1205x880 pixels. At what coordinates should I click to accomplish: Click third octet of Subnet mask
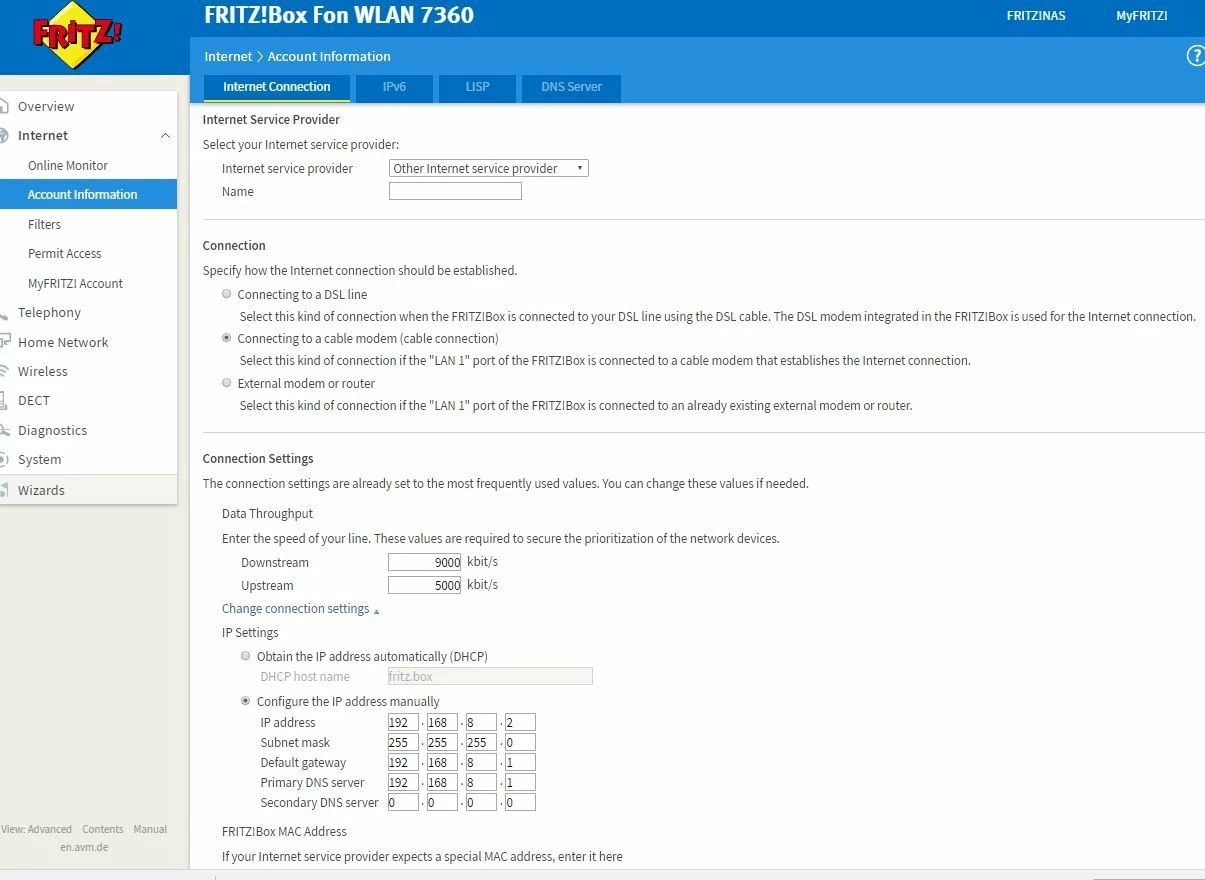point(481,742)
